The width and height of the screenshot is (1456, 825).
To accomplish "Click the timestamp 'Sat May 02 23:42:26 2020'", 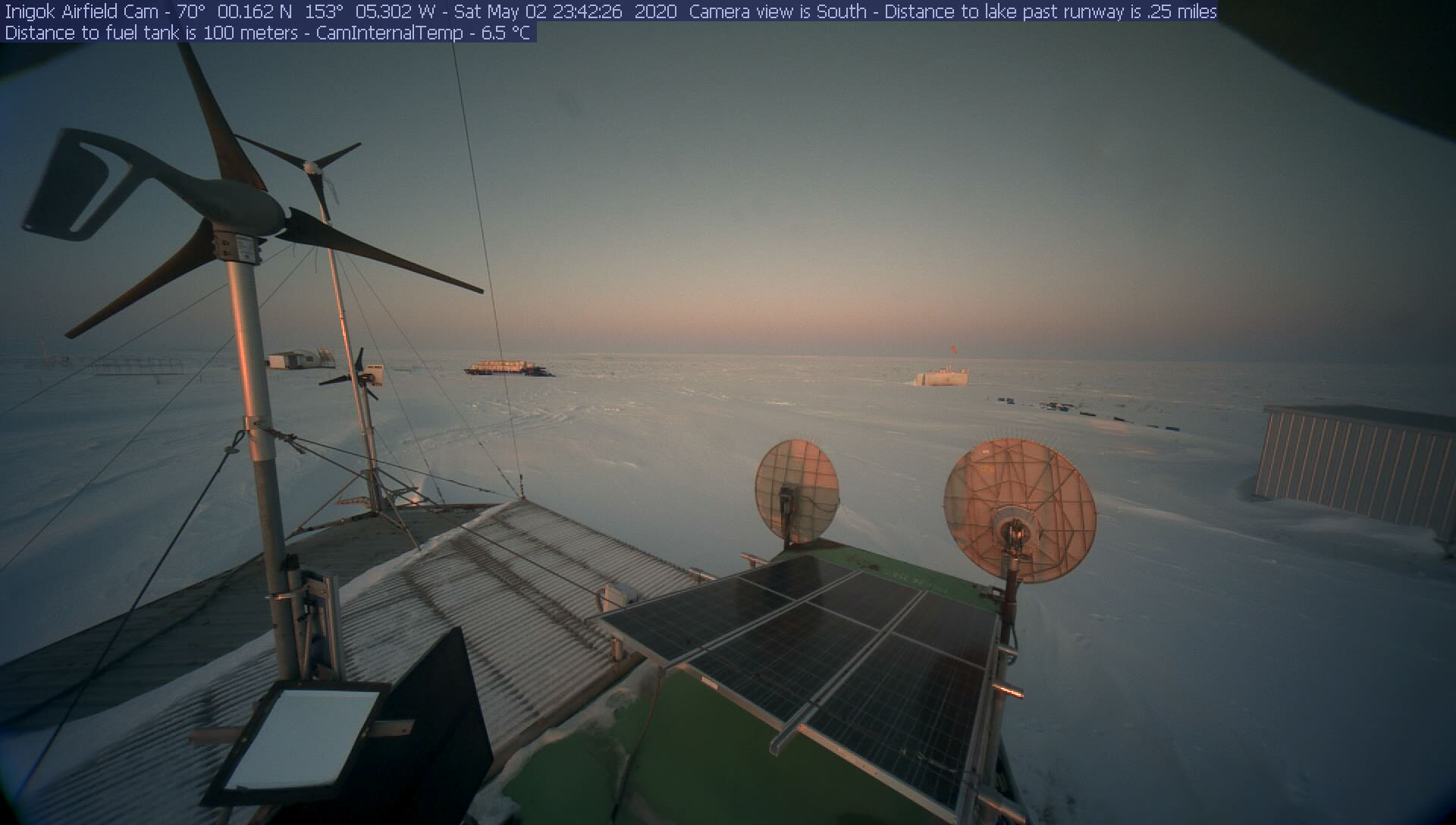I will (565, 11).
